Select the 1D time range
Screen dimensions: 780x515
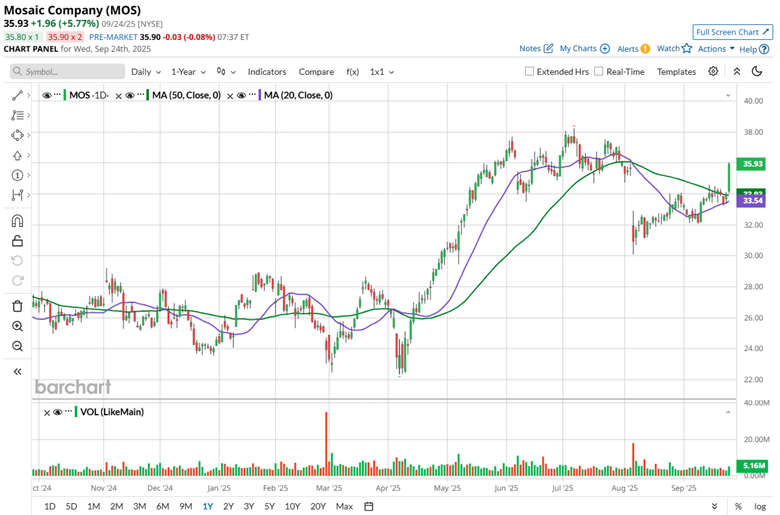[x=50, y=506]
